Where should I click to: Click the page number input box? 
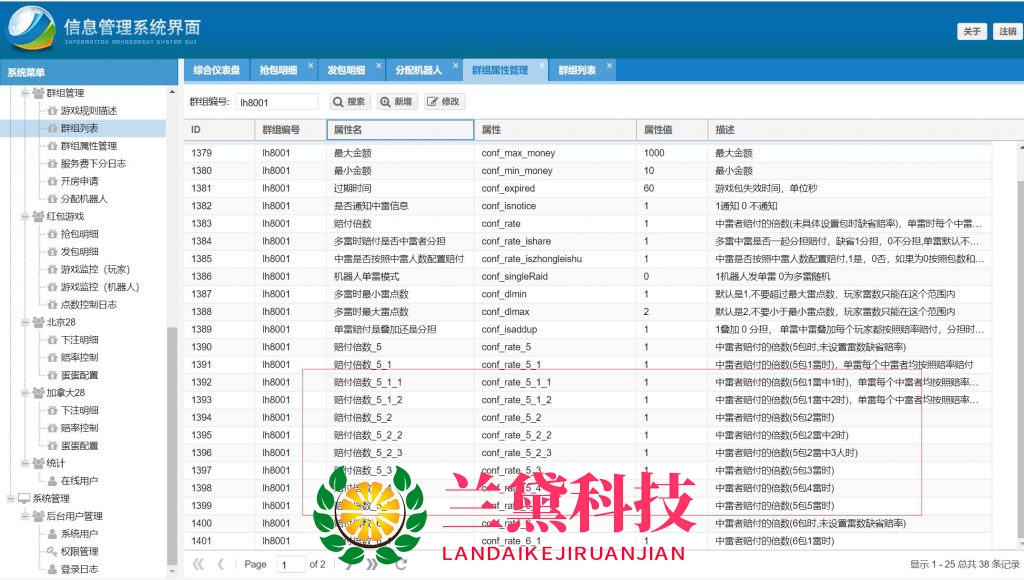coord(291,564)
